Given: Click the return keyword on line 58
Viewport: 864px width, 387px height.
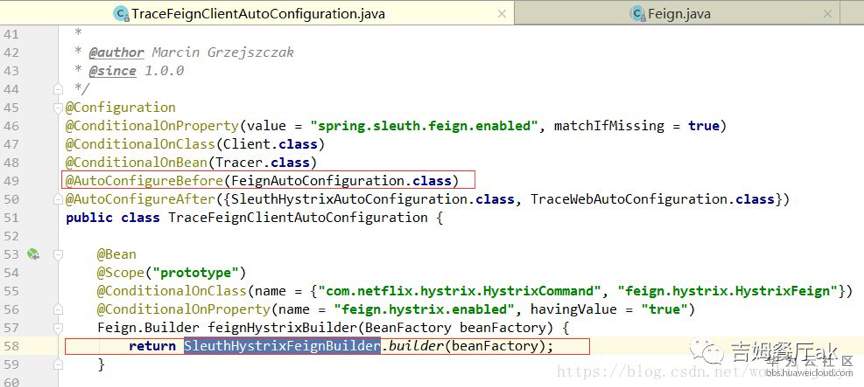Looking at the screenshot, I should point(152,346).
